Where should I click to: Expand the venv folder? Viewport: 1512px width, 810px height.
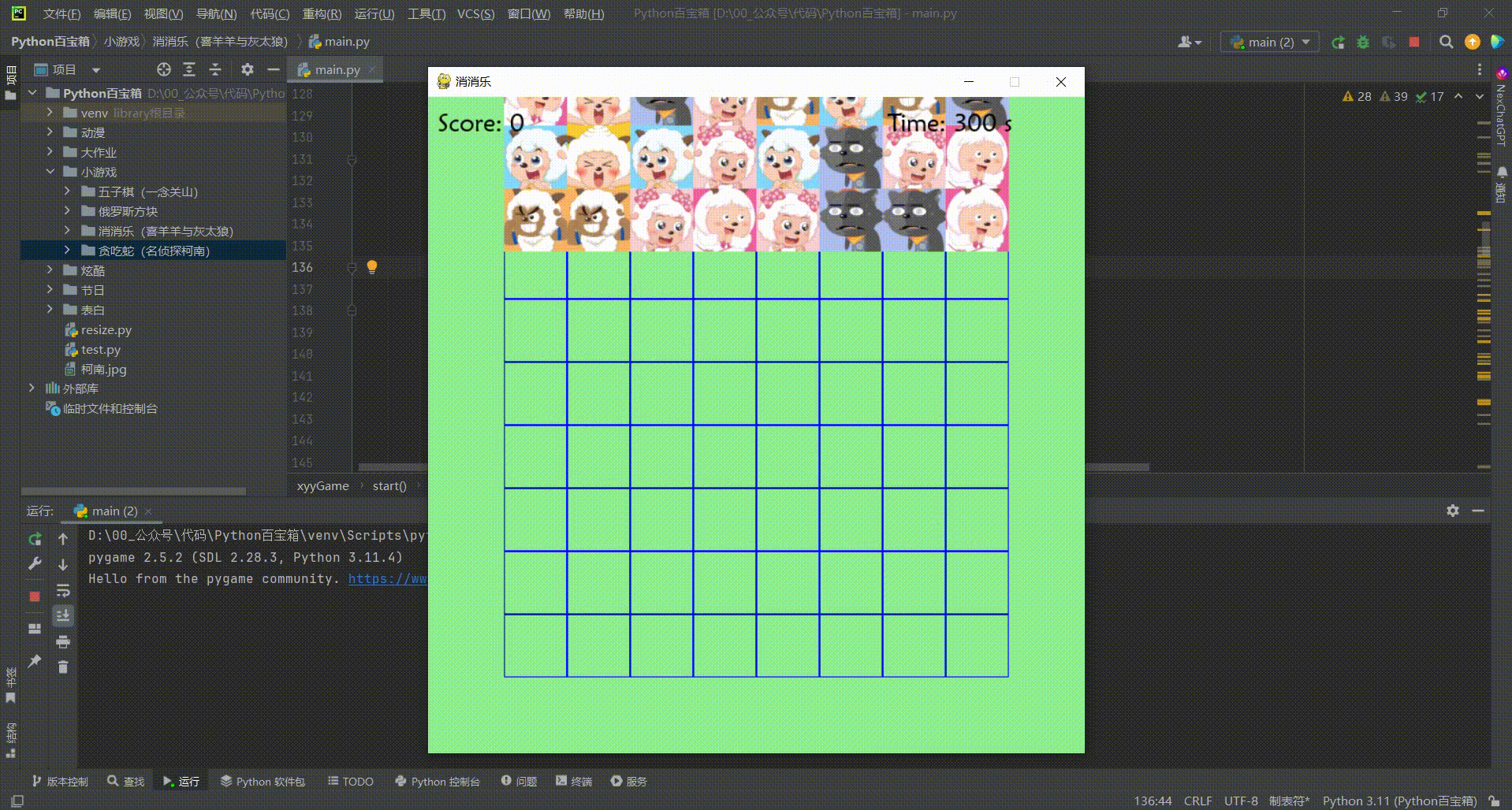[50, 113]
